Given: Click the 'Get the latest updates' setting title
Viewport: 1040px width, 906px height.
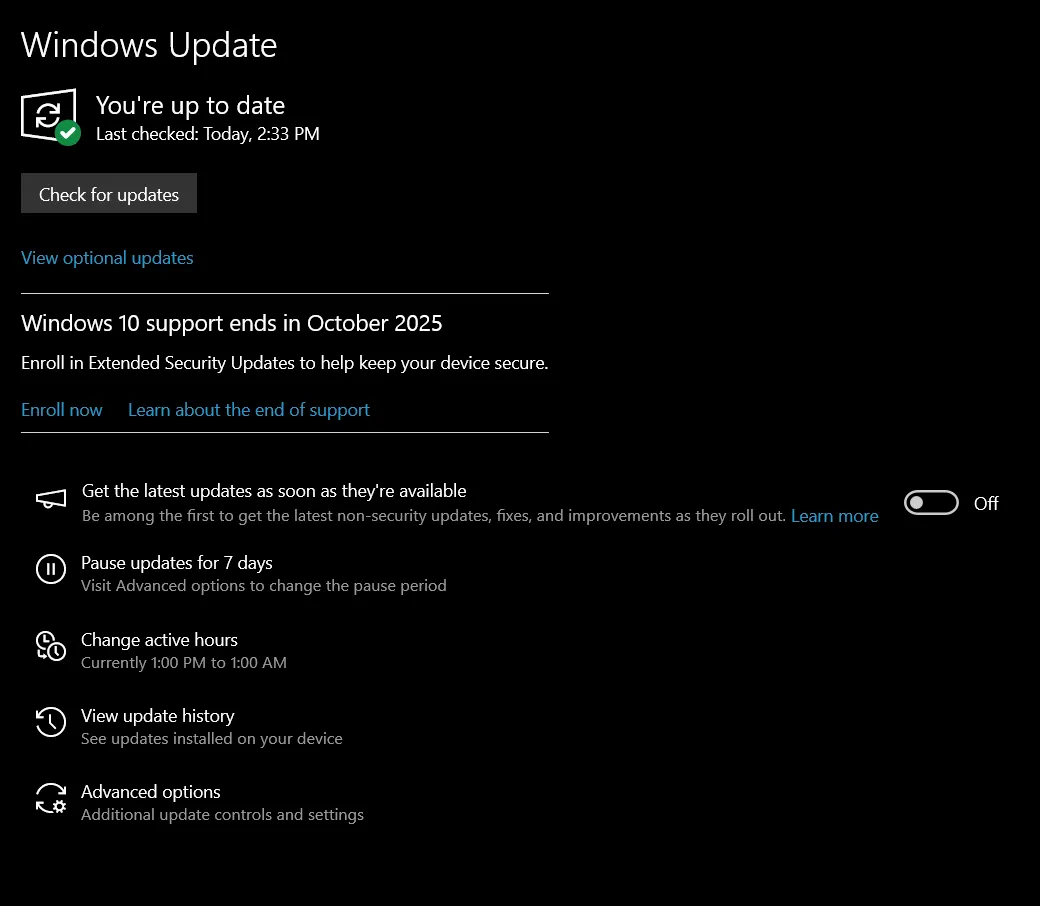Looking at the screenshot, I should 274,491.
